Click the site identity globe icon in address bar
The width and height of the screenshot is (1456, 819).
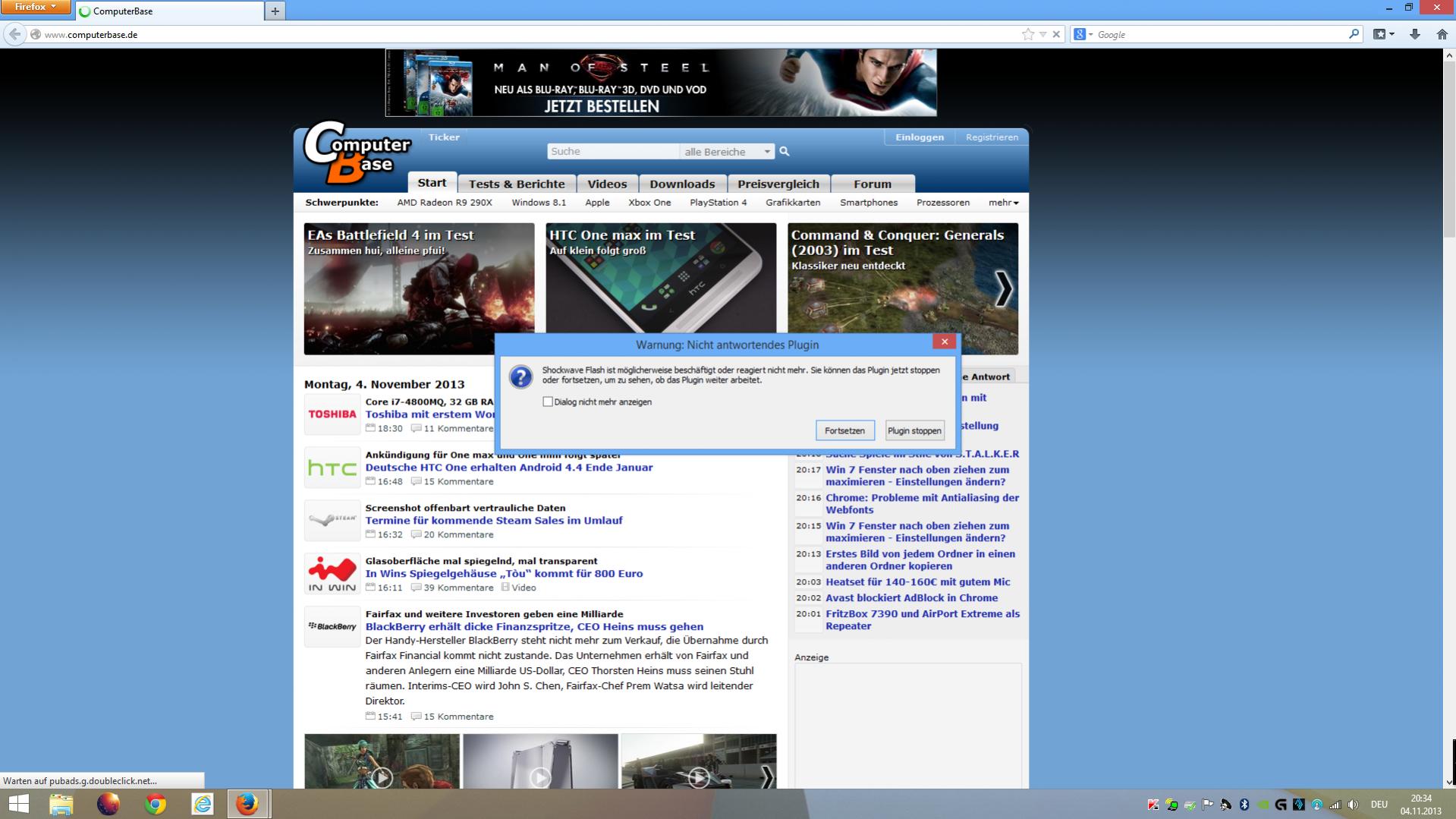tap(35, 34)
